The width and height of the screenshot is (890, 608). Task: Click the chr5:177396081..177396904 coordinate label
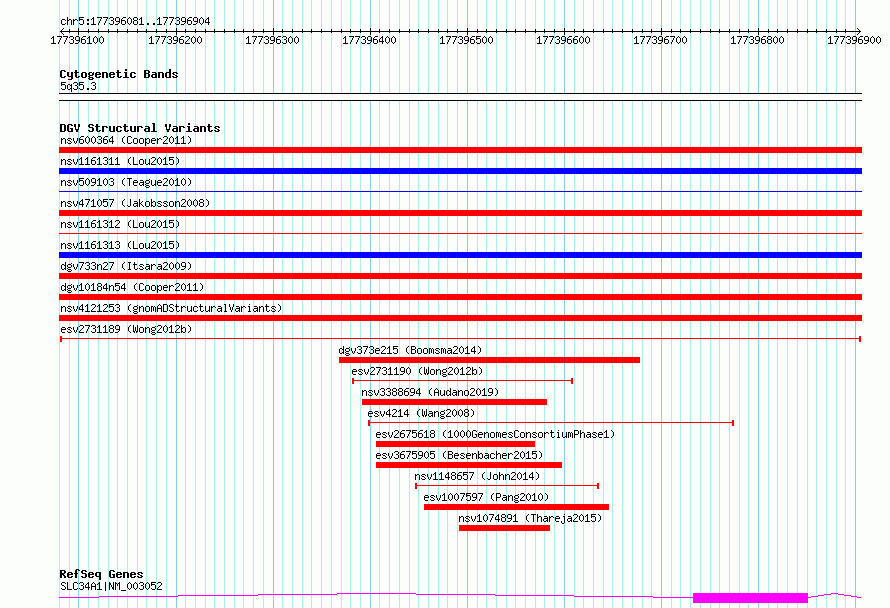[x=135, y=21]
